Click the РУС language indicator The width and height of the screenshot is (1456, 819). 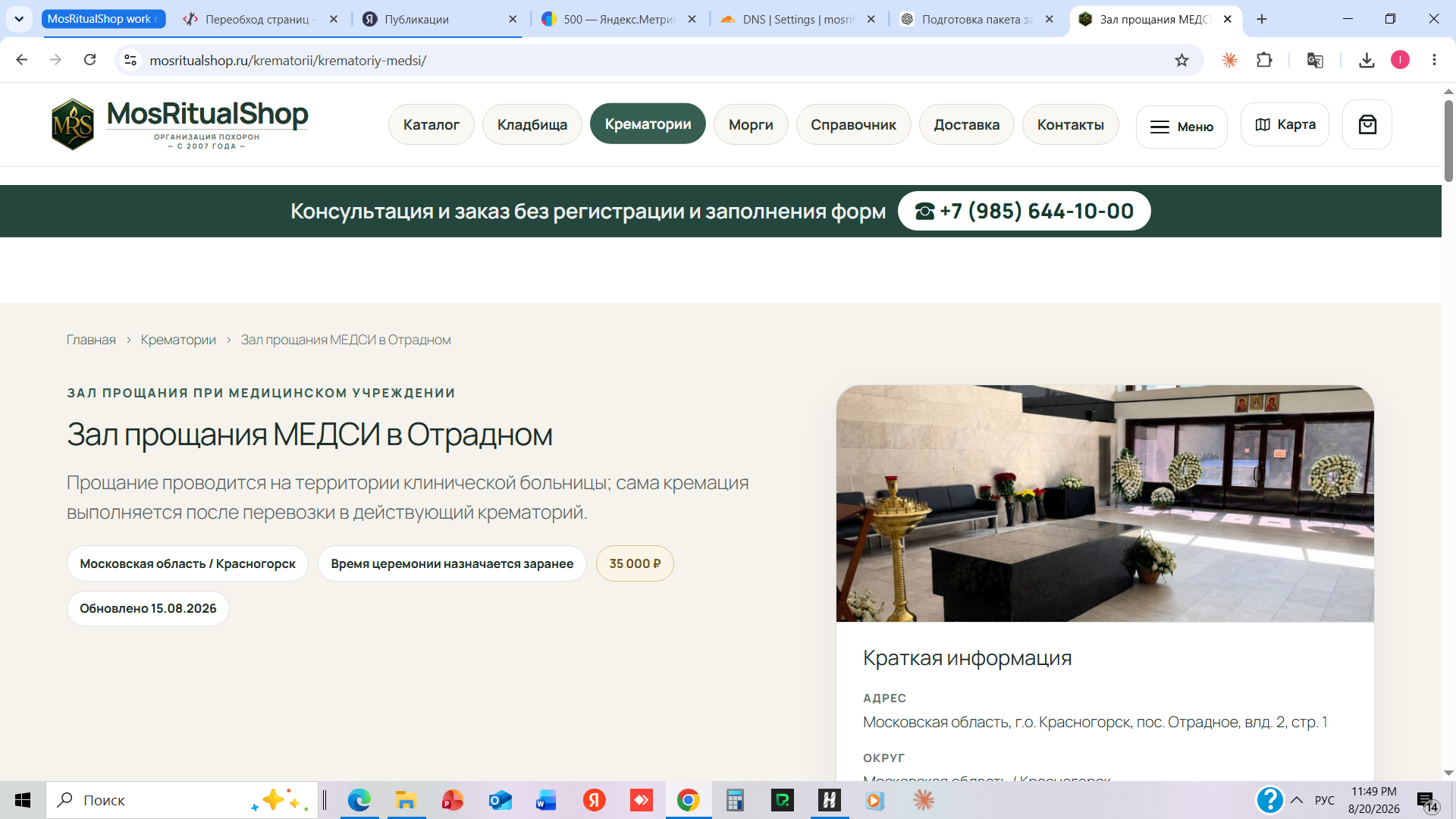tap(1324, 800)
